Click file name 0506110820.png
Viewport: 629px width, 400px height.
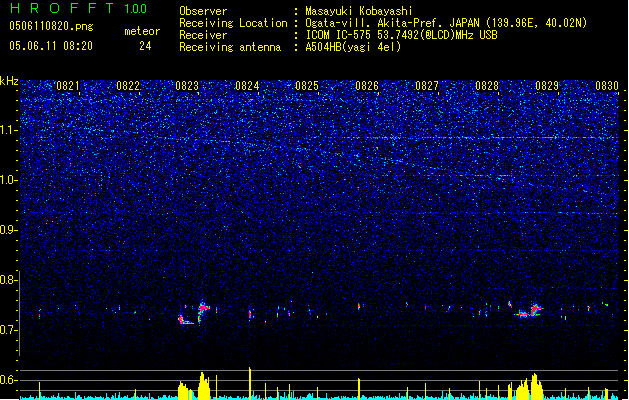[51, 26]
